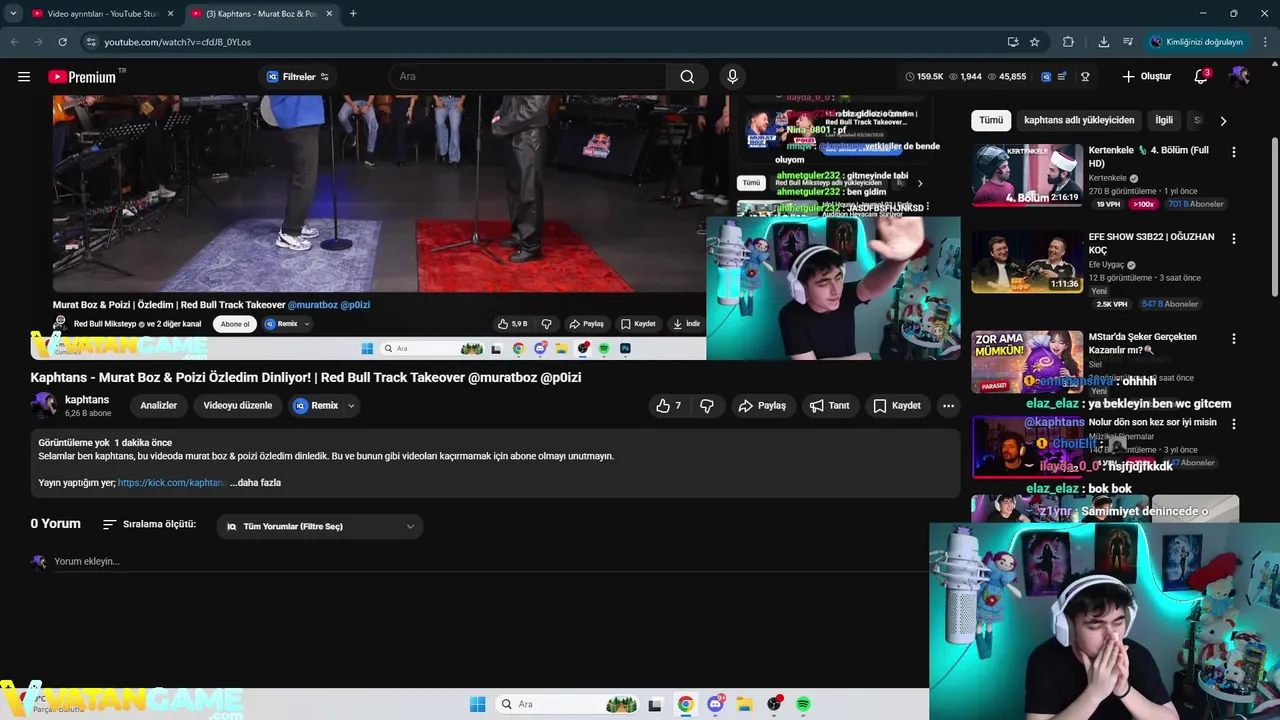Open EFE SHOW S3B22 thumbnail
This screenshot has width=1280, height=720.
pyautogui.click(x=1027, y=262)
